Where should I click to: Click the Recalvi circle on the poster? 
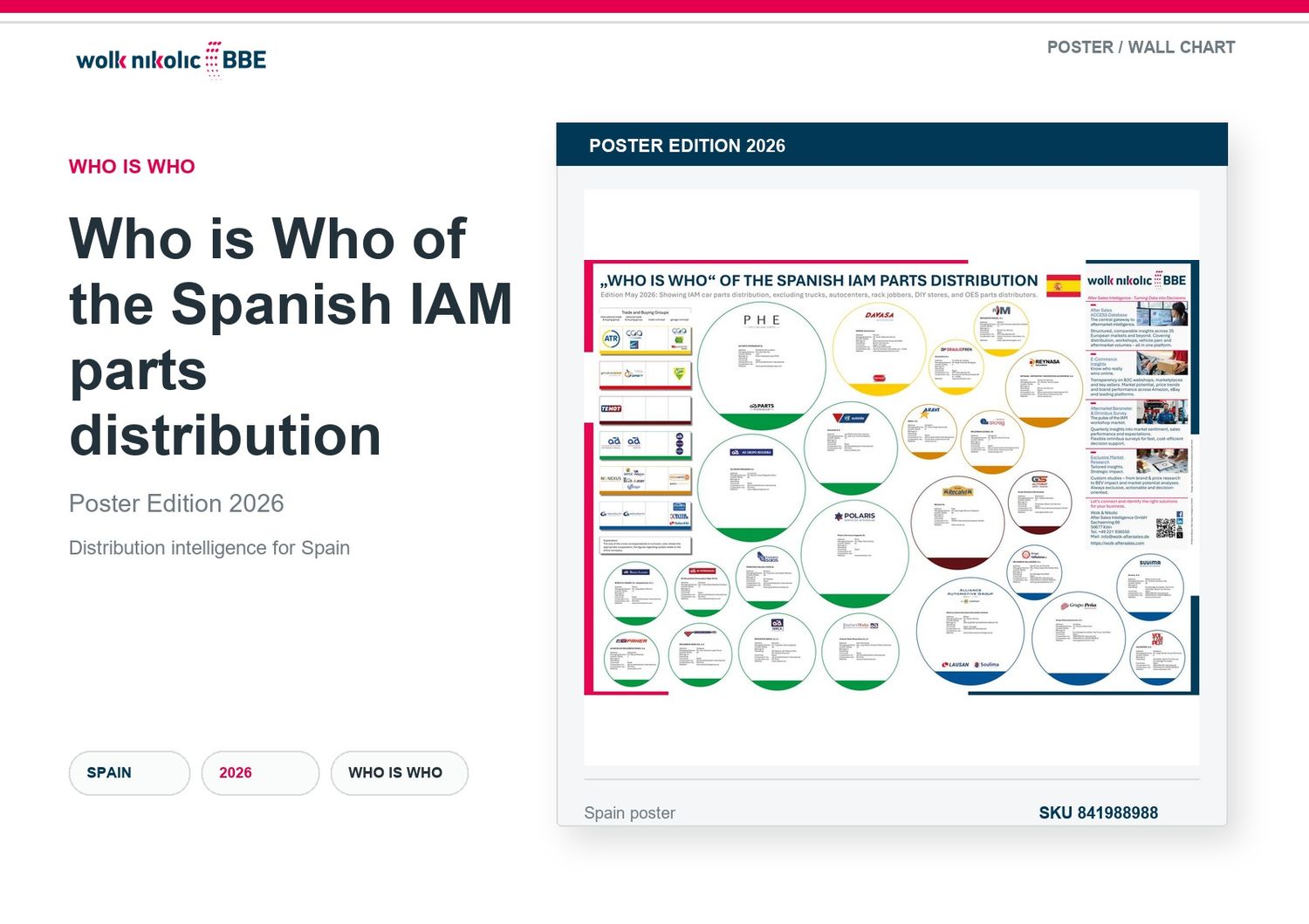[957, 523]
